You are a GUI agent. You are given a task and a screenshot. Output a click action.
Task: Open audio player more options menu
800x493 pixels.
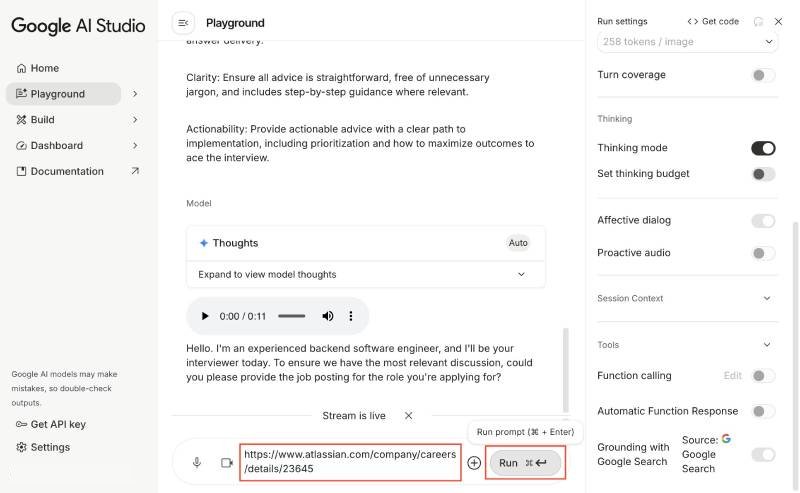351,316
